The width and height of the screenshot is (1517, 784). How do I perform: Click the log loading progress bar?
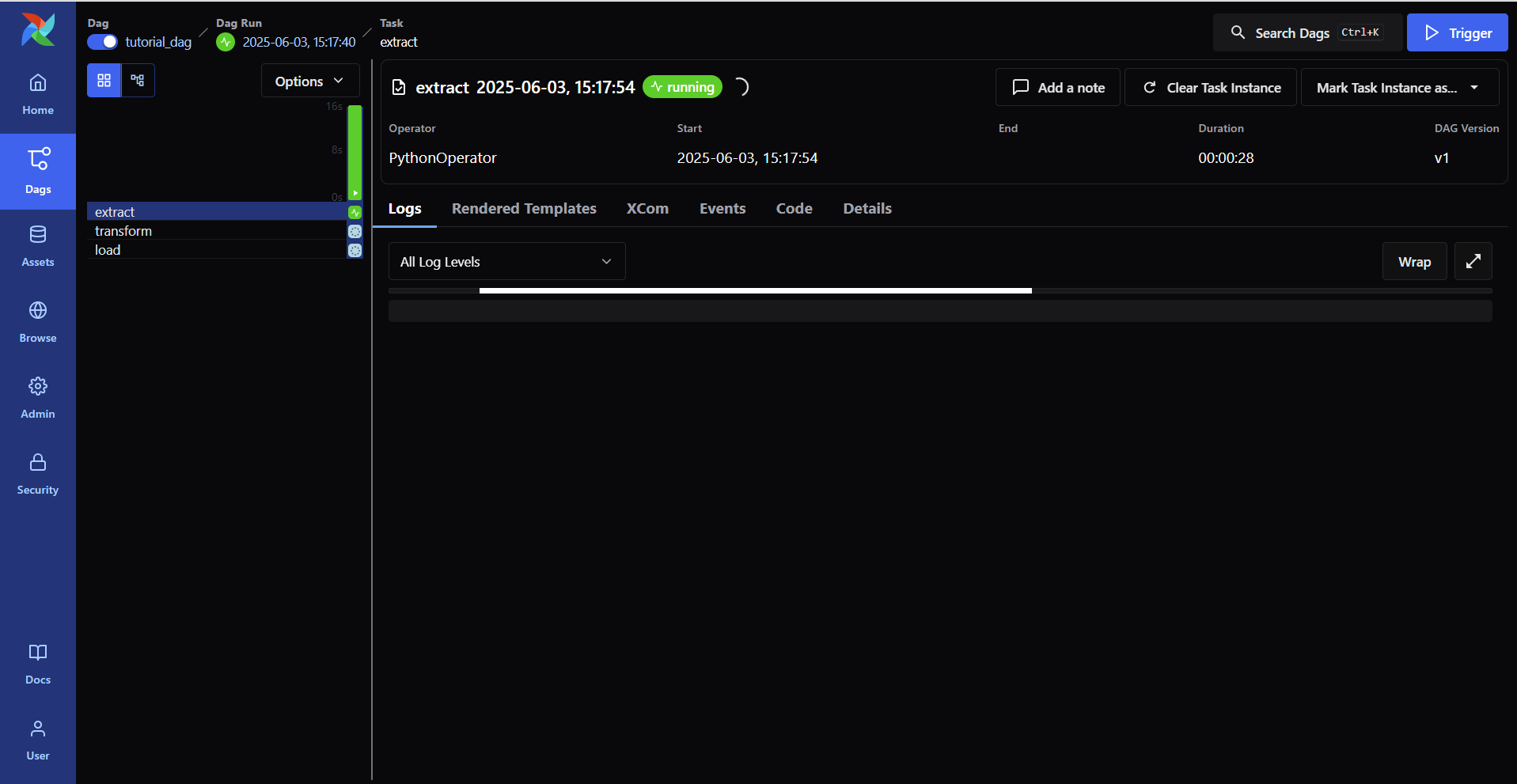940,291
